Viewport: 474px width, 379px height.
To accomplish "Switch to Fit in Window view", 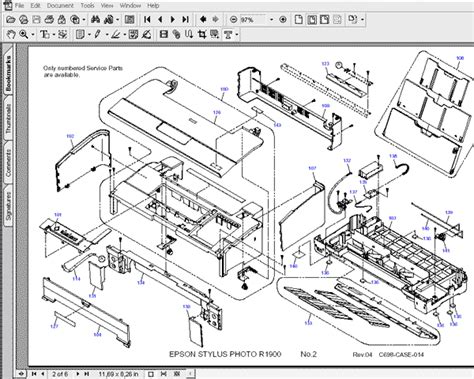I will pyautogui.click(x=312, y=20).
